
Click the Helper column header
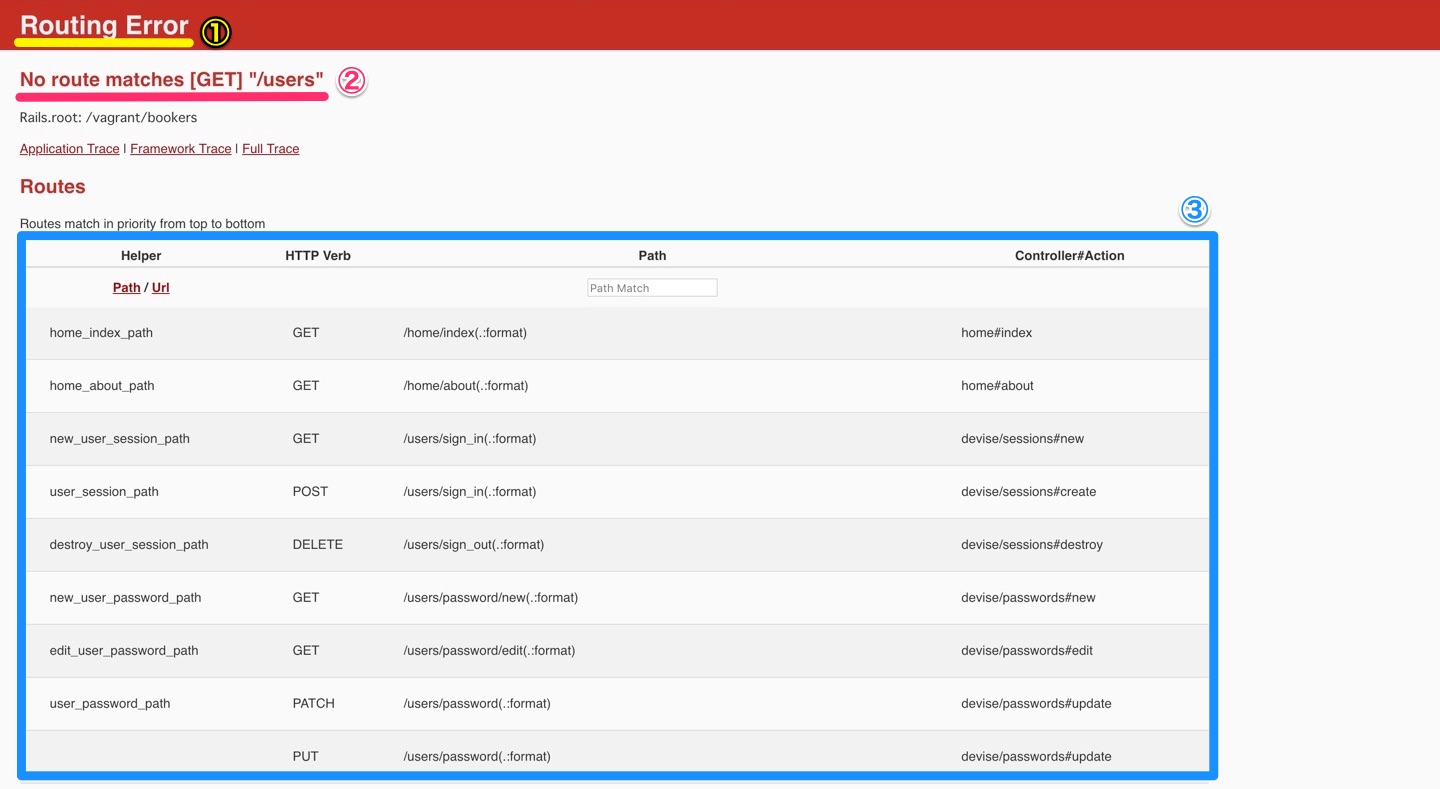click(x=140, y=255)
